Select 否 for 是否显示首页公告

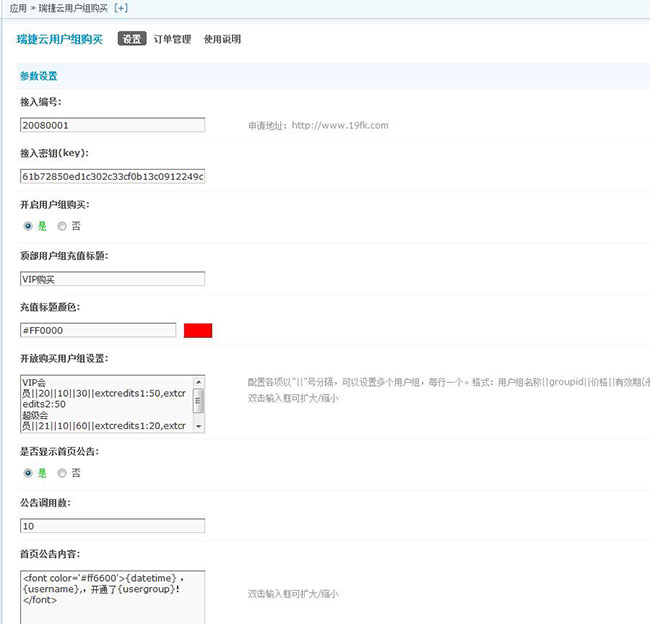coord(62,473)
